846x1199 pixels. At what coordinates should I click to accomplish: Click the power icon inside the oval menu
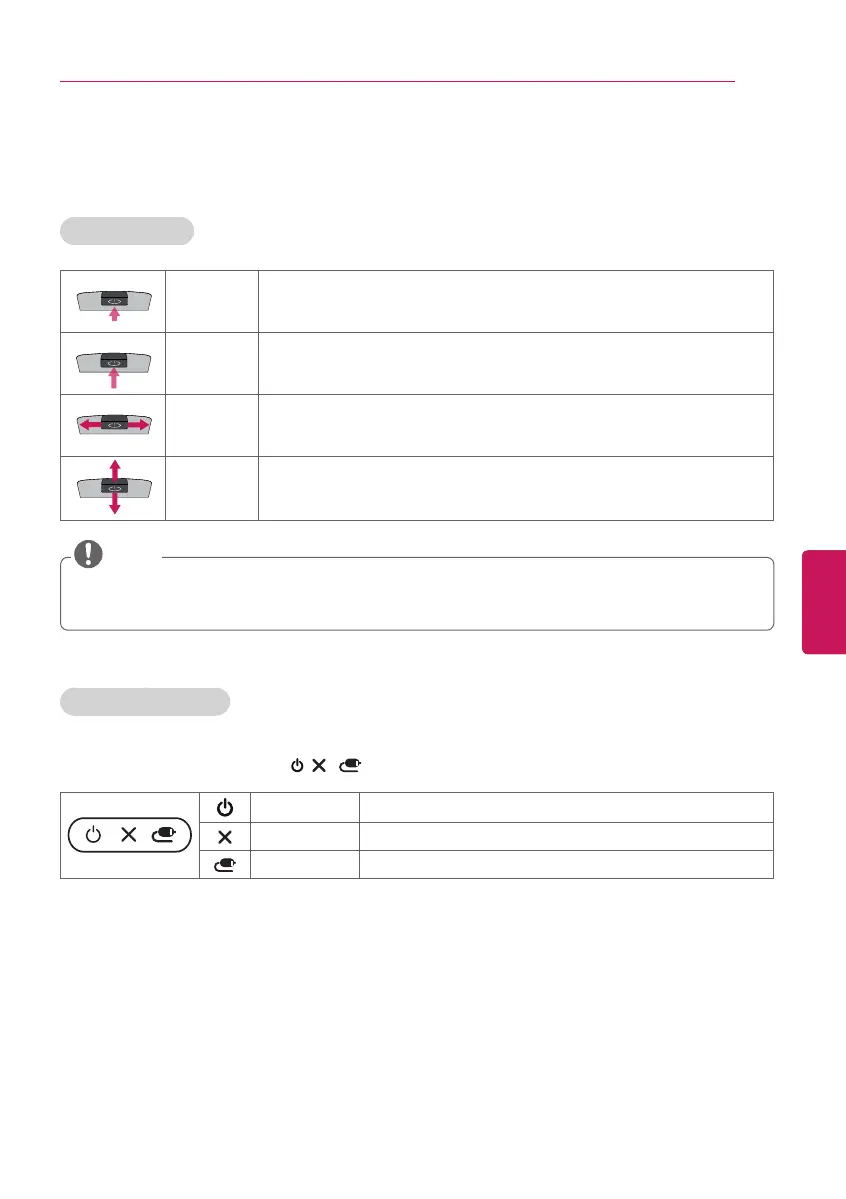pos(93,834)
